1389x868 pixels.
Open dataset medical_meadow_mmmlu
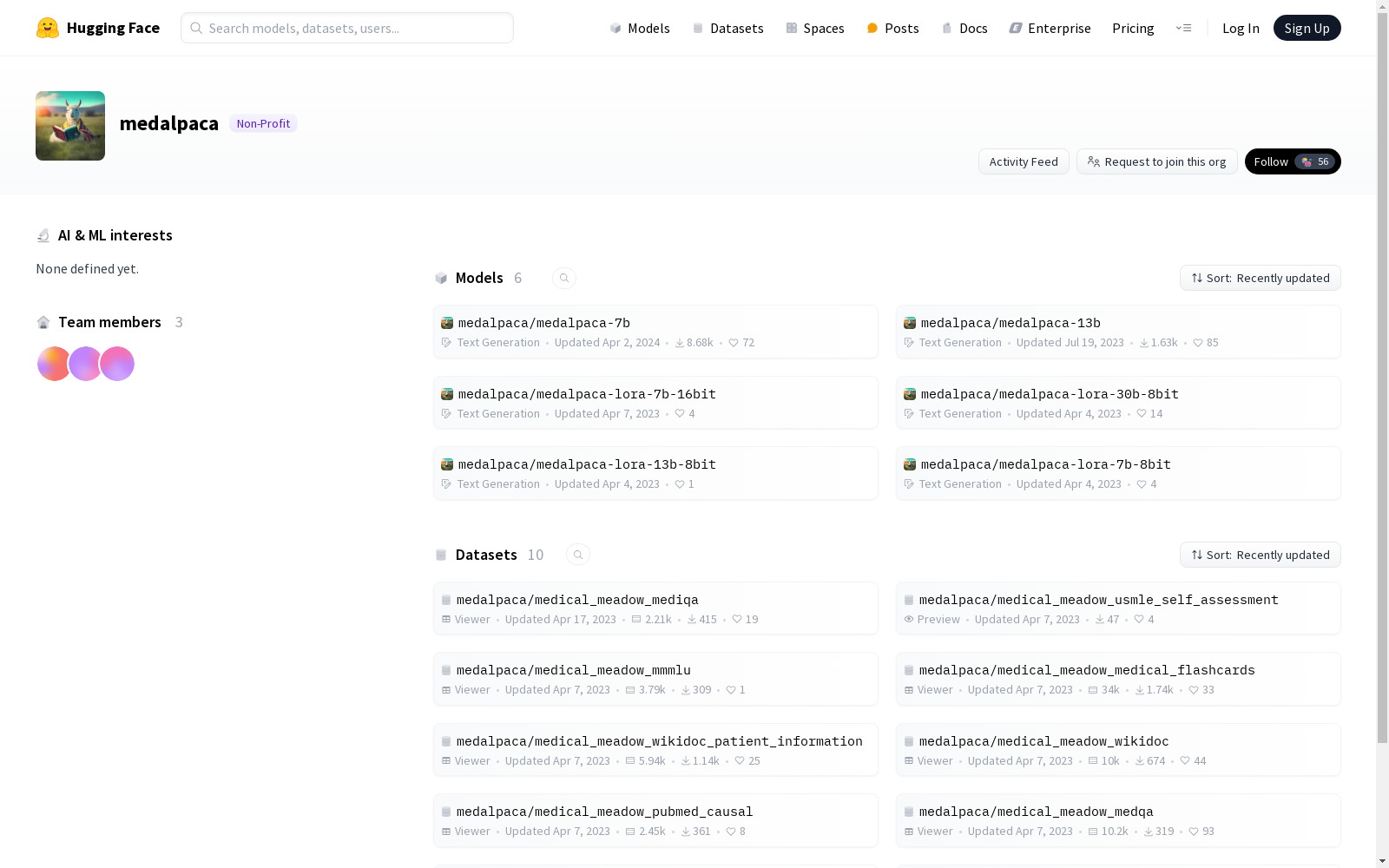point(655,679)
